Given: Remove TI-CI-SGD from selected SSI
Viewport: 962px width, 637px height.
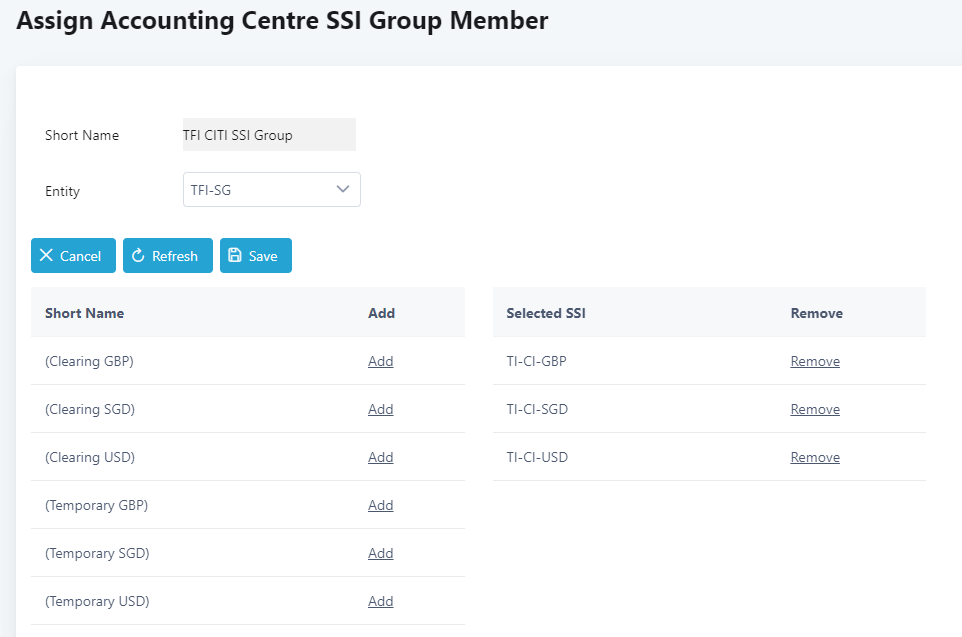Looking at the screenshot, I should click(815, 409).
